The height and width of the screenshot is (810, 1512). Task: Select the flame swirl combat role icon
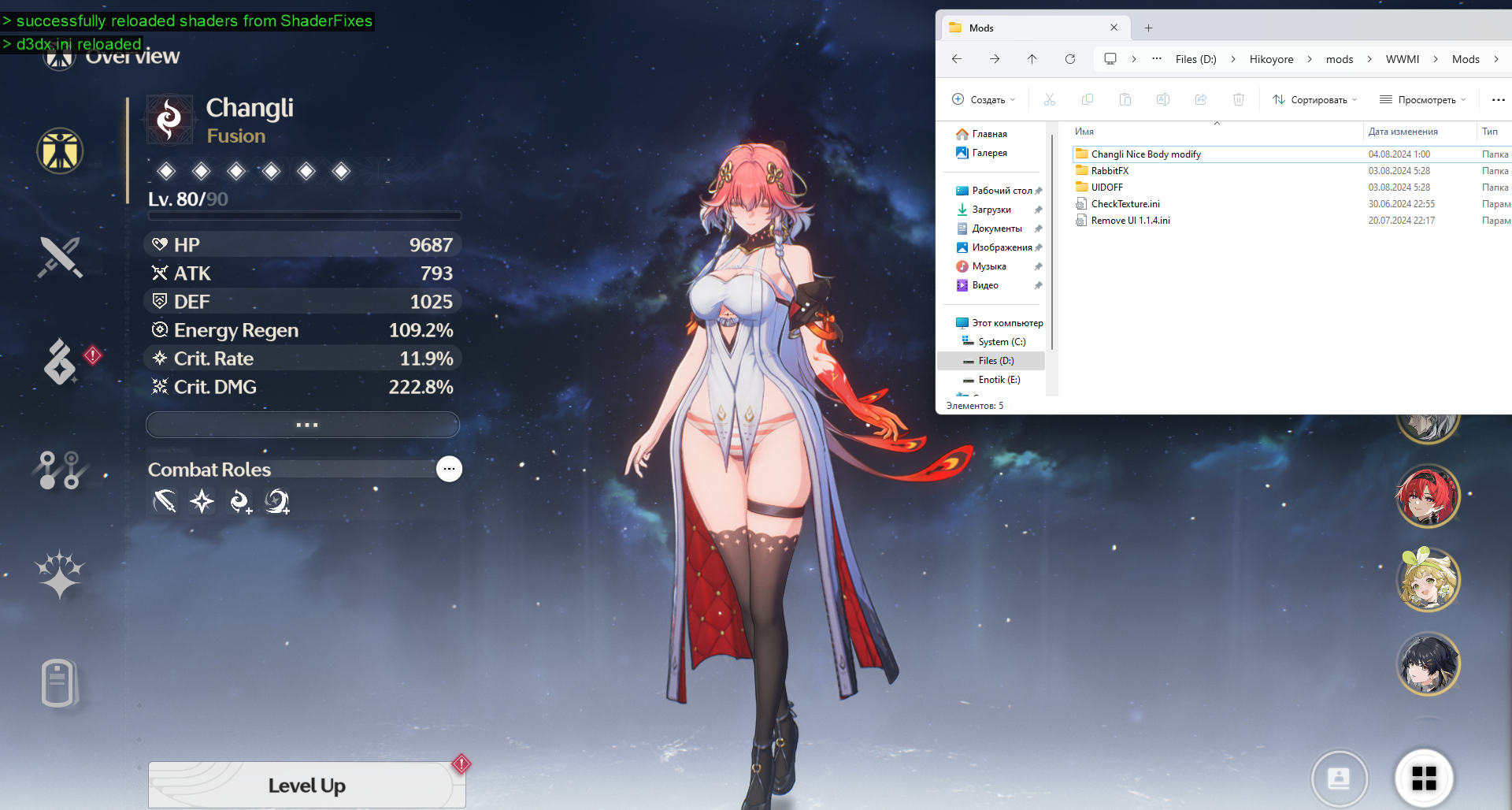(239, 501)
